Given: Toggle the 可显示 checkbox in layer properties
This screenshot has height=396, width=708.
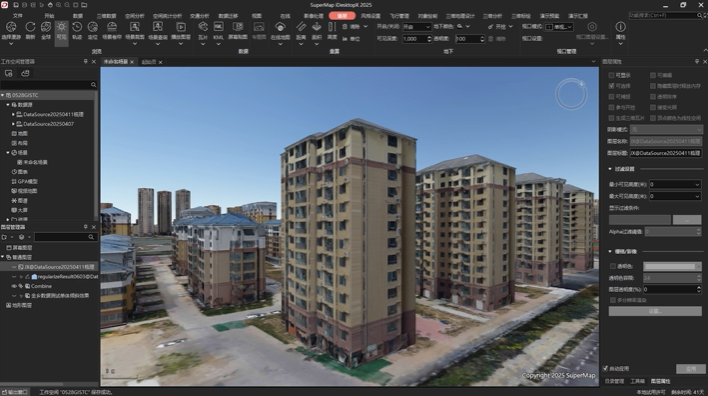Looking at the screenshot, I should tap(611, 75).
